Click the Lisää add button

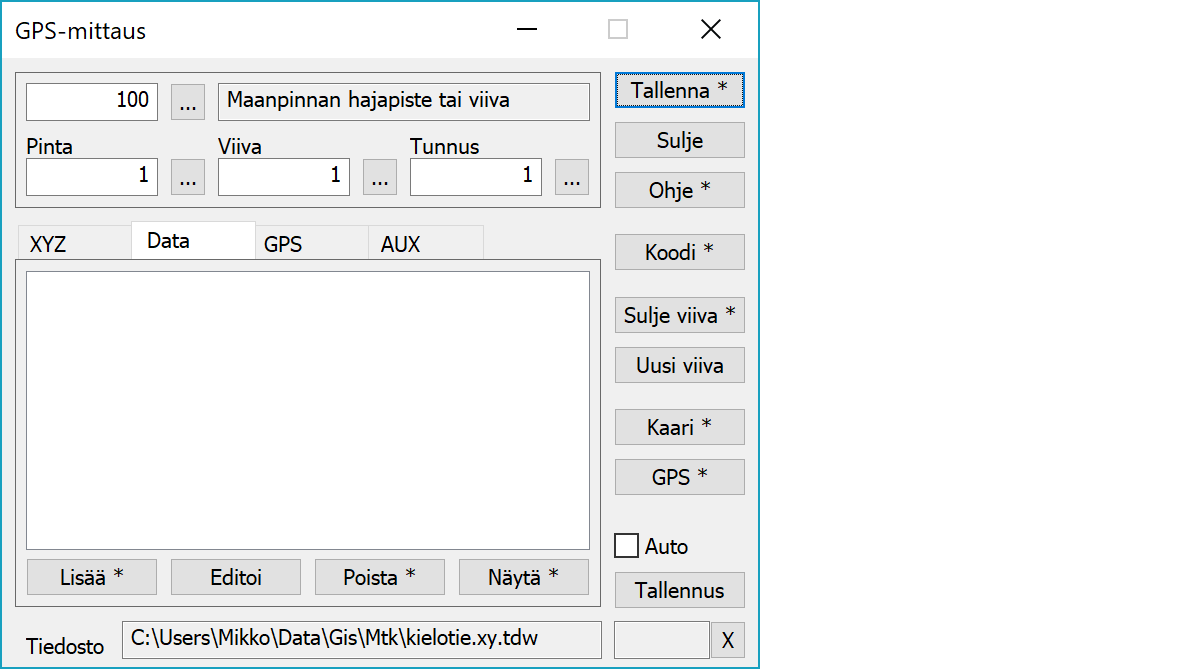pos(91,577)
